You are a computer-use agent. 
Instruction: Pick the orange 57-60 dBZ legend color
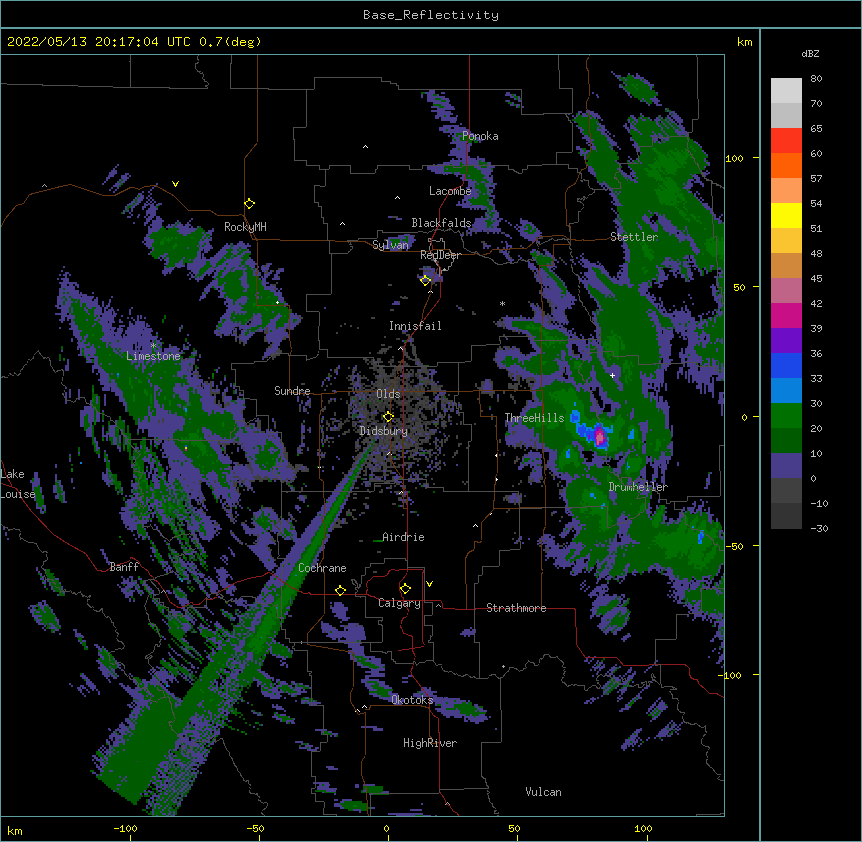[x=786, y=165]
